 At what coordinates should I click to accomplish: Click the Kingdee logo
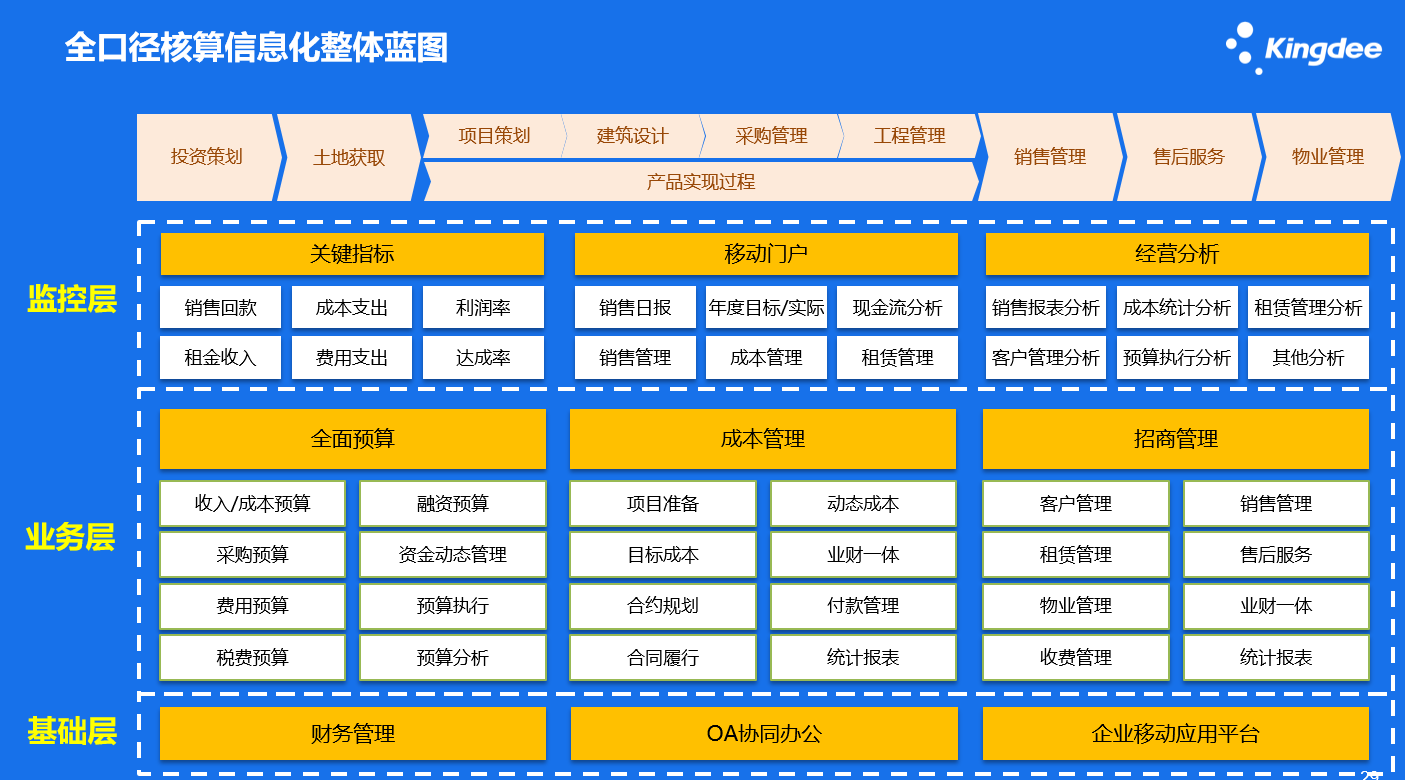pyautogui.click(x=1303, y=48)
